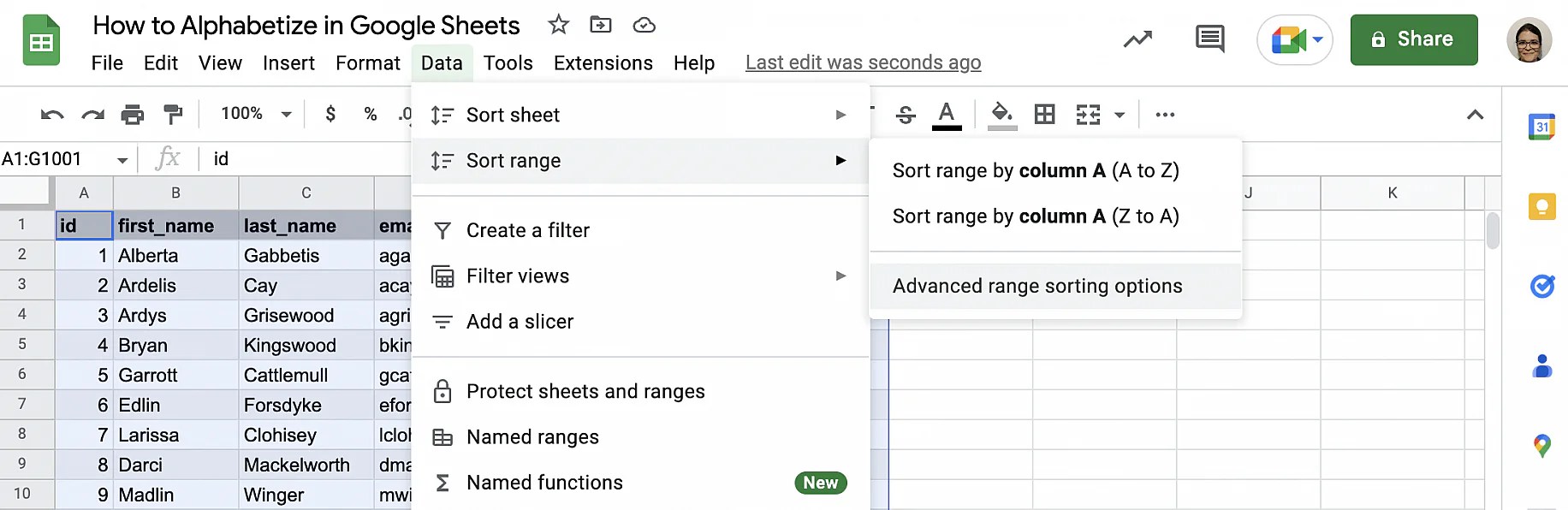Open the Tools menu
The height and width of the screenshot is (510, 1568).
coord(508,63)
